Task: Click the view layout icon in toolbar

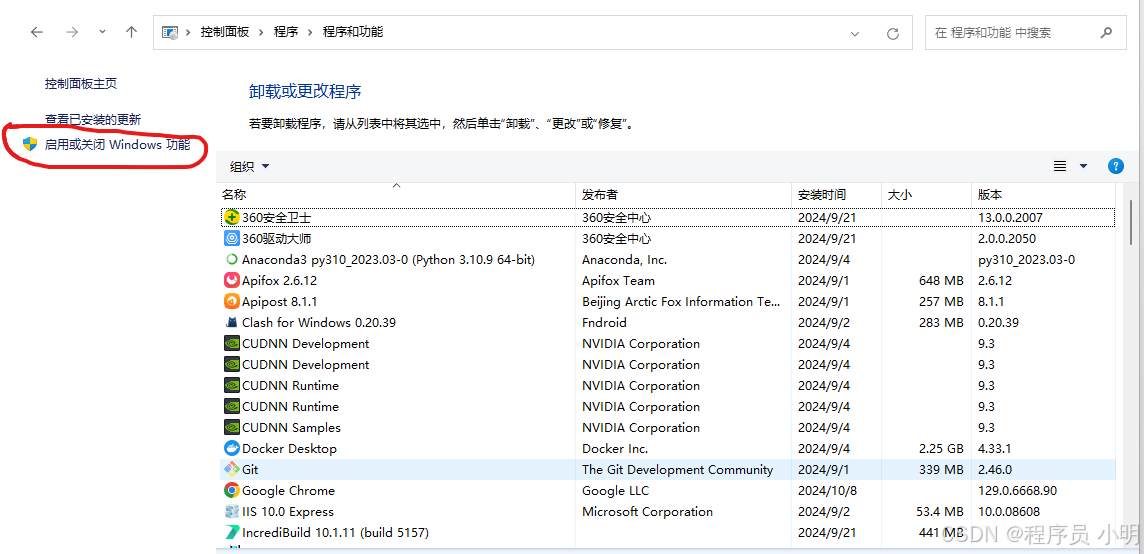Action: [1060, 166]
